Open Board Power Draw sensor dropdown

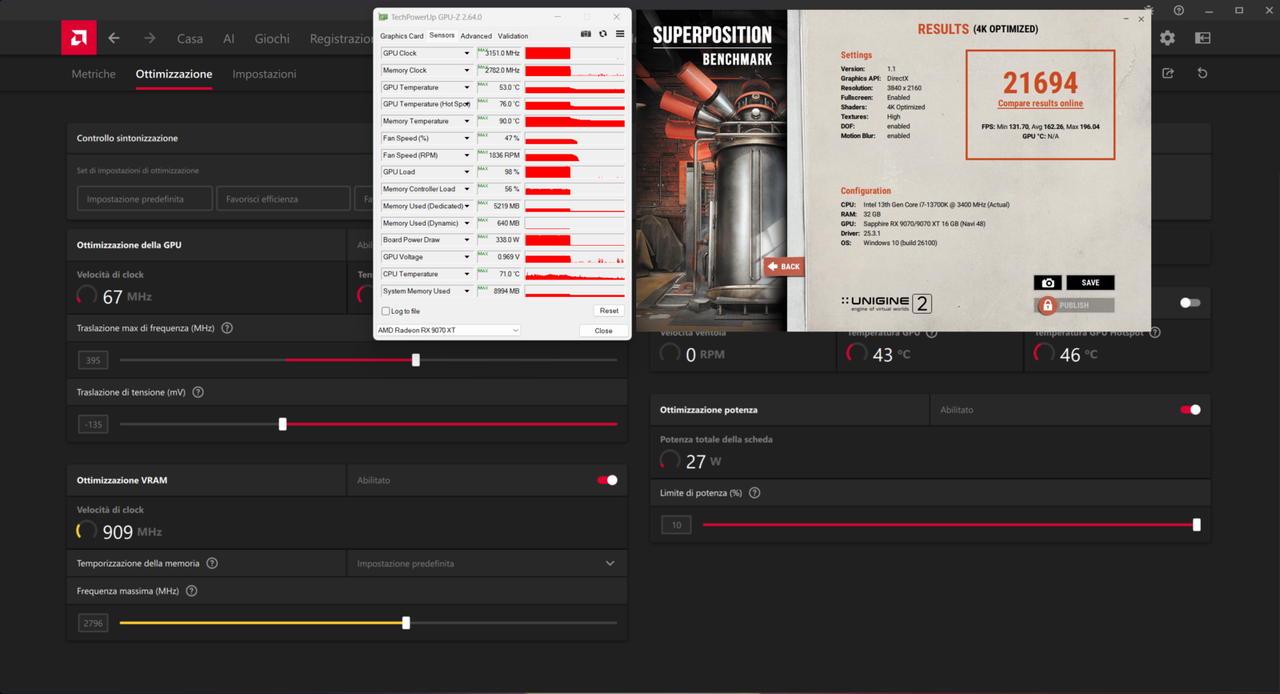pos(466,240)
